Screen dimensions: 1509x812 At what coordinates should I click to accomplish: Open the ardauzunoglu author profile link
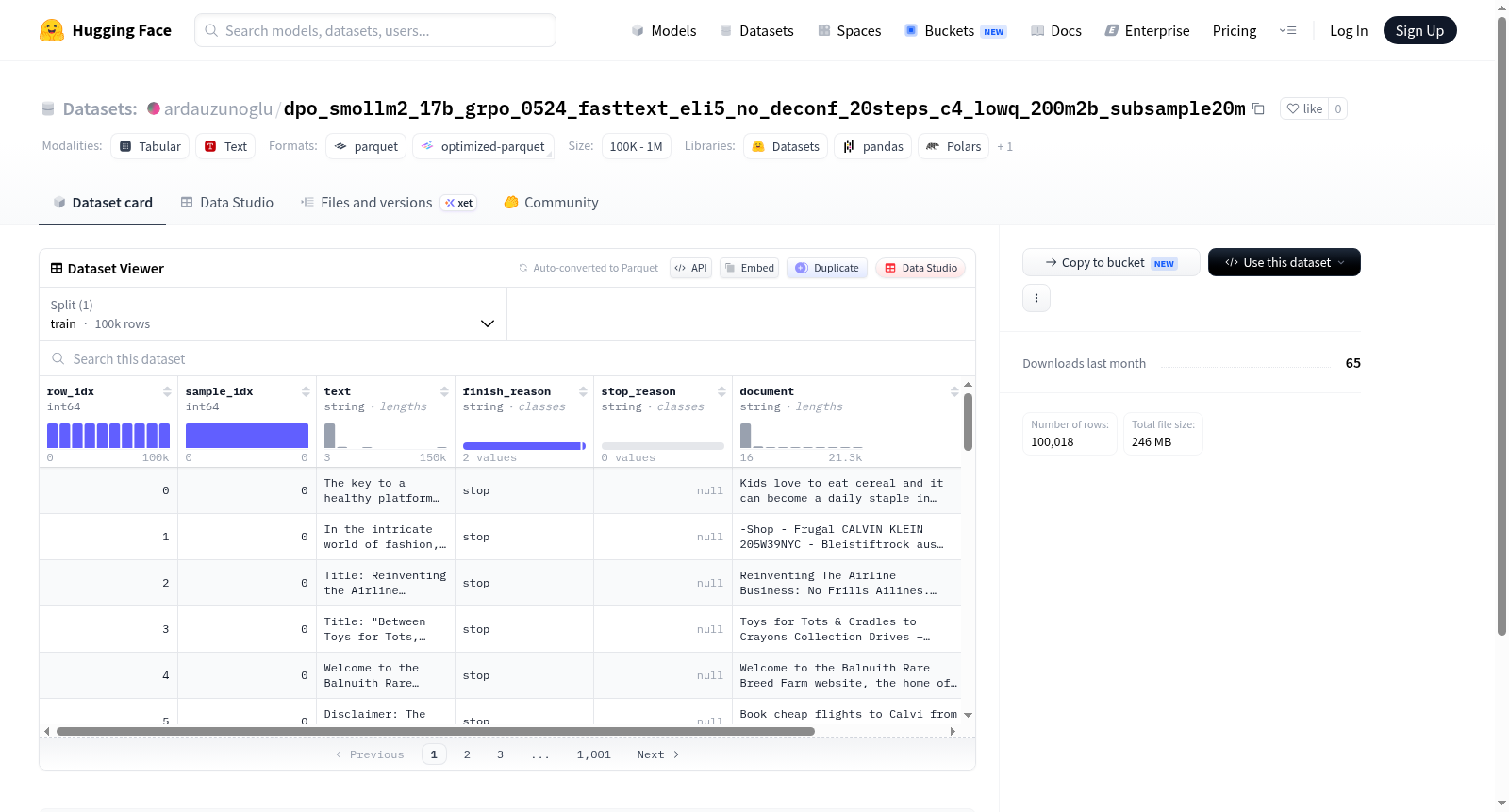(218, 108)
